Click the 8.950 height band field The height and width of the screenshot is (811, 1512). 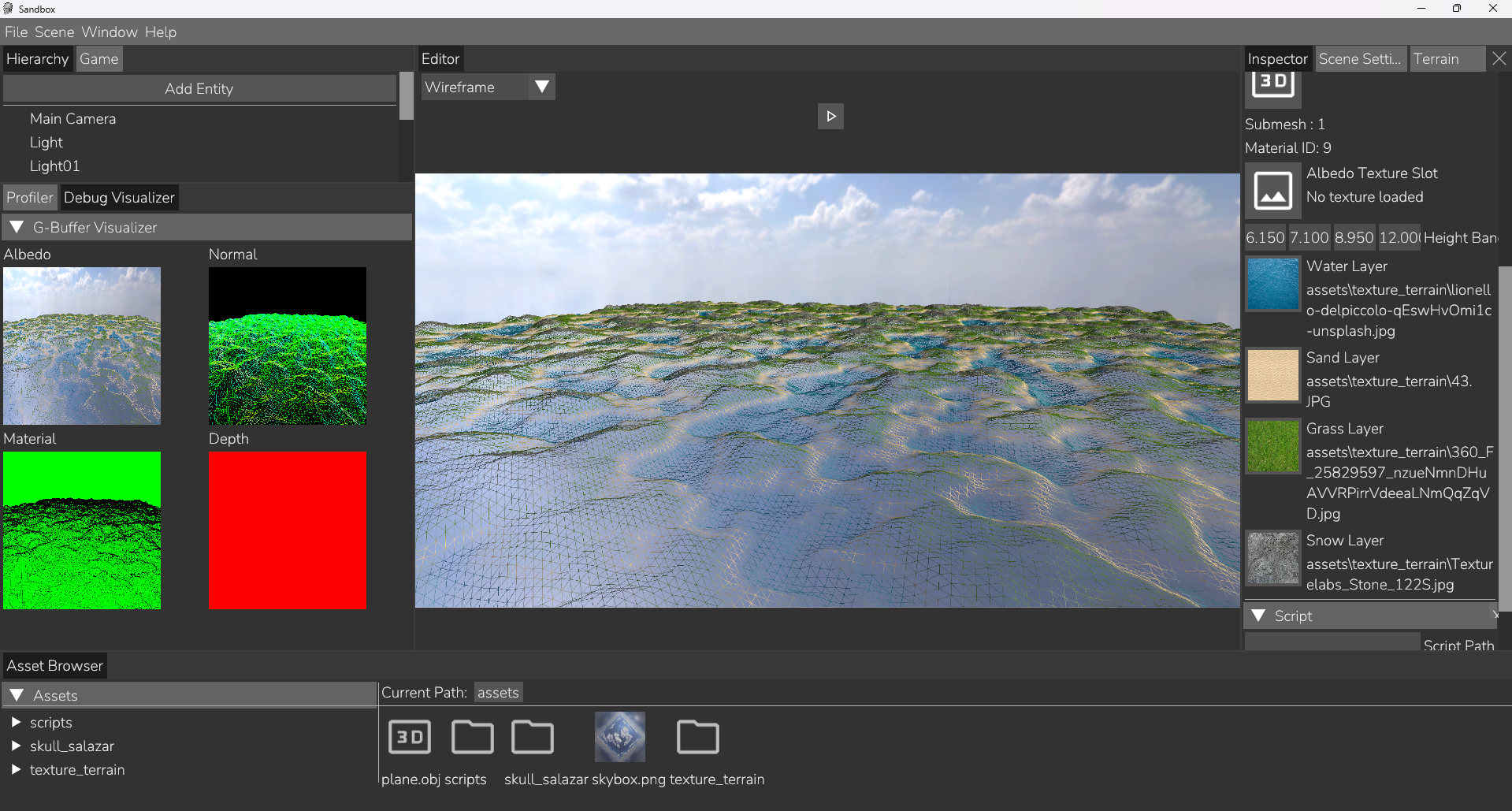pos(1354,237)
